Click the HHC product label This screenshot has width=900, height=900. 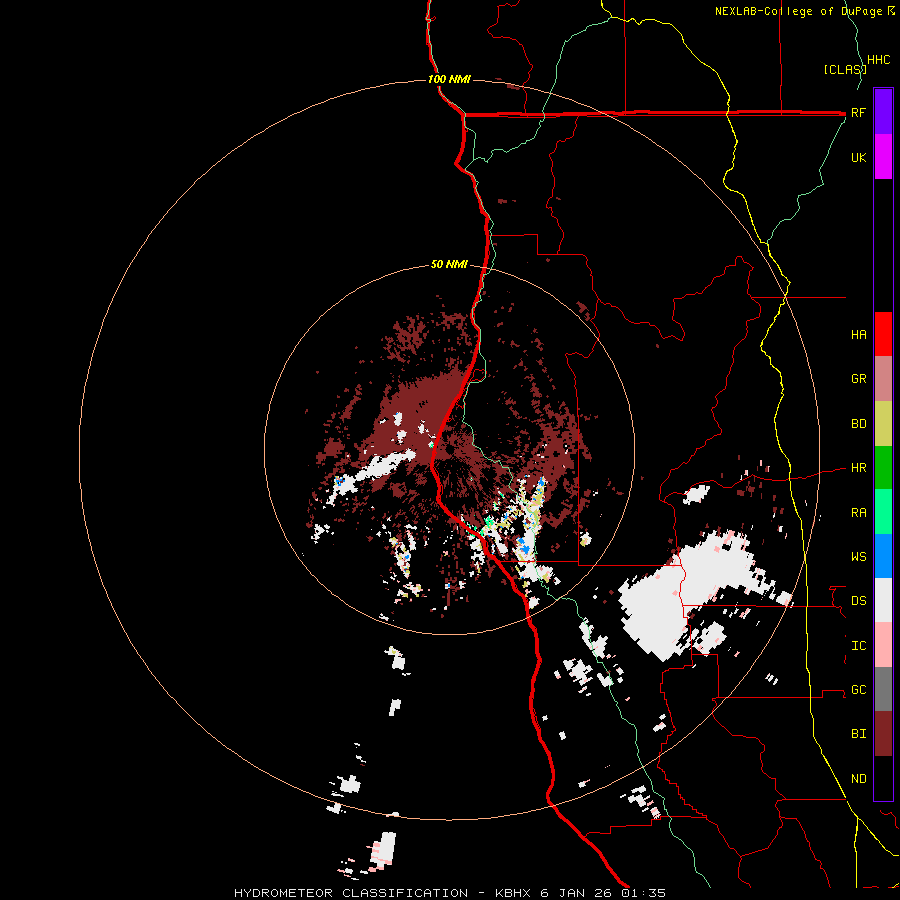tap(879, 60)
